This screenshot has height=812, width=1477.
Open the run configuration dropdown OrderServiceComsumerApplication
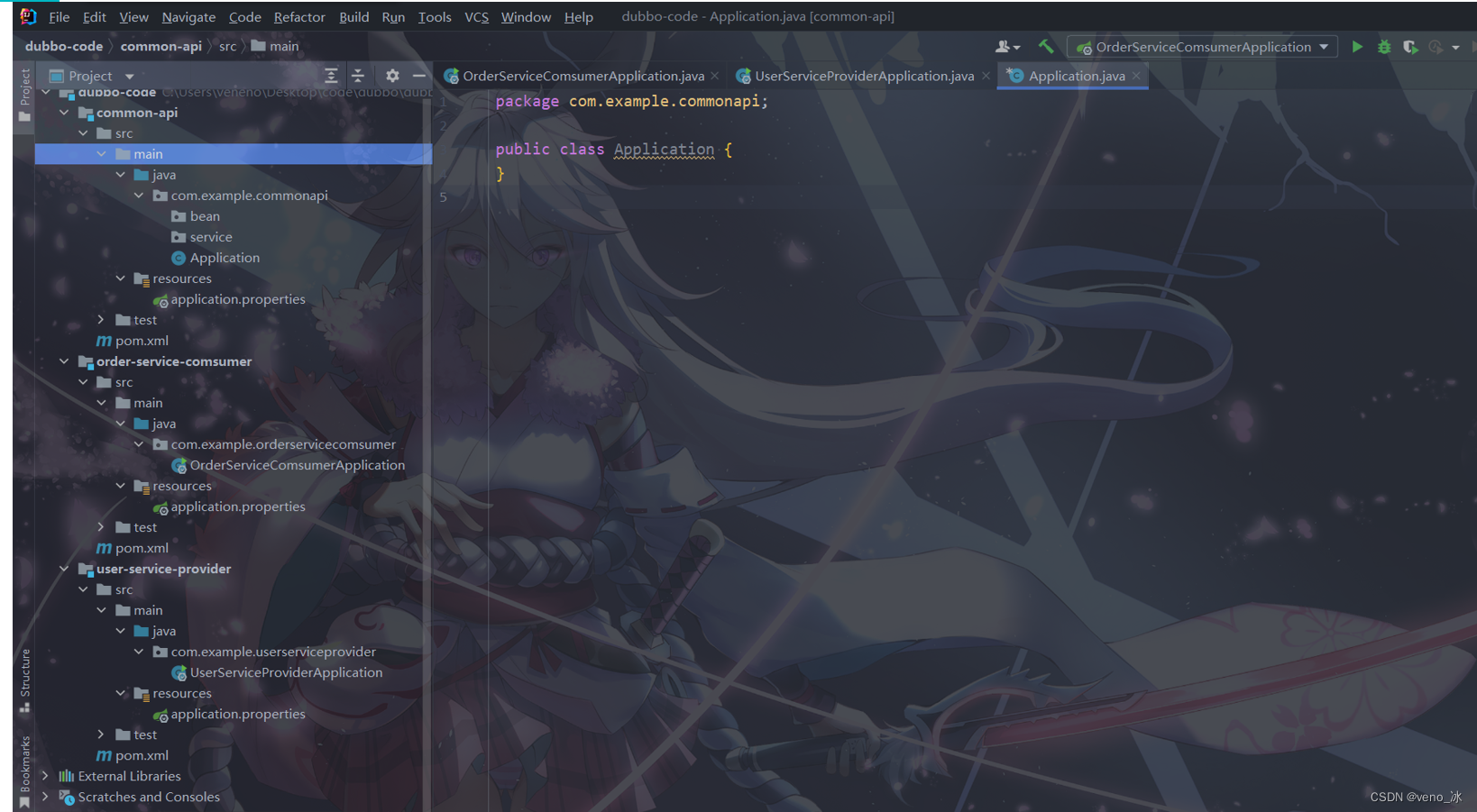pyautogui.click(x=1202, y=47)
